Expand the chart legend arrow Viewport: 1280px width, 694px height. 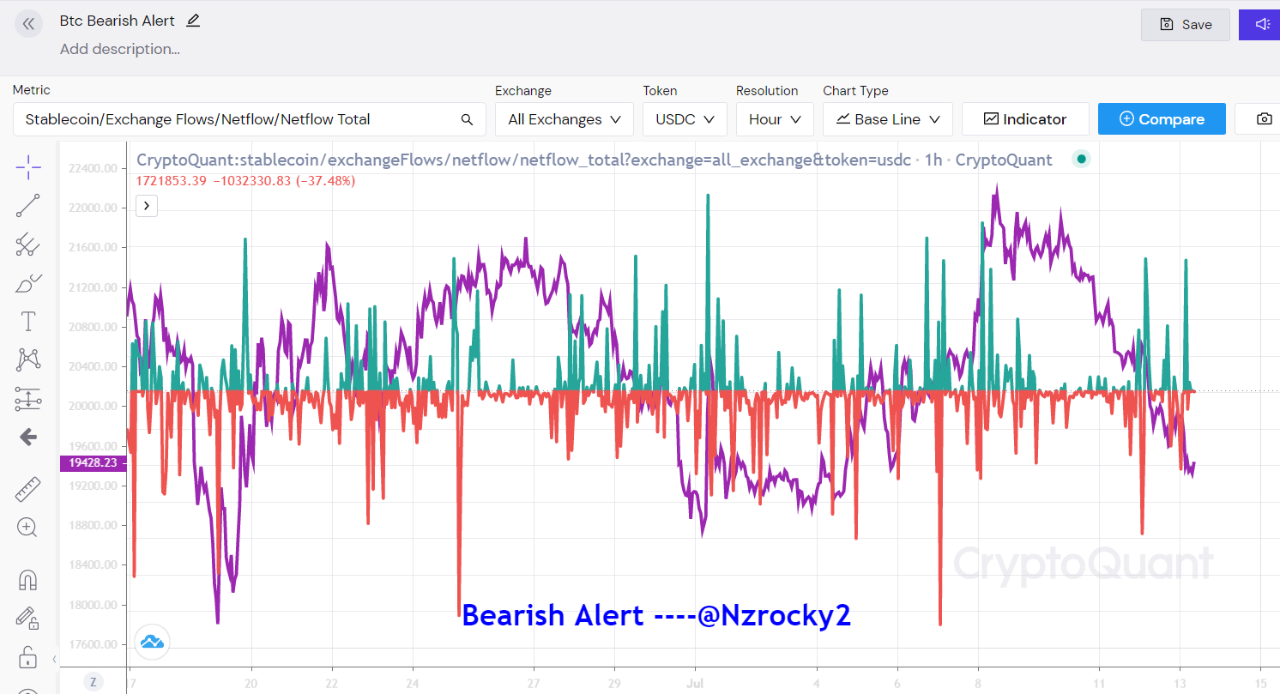point(146,206)
